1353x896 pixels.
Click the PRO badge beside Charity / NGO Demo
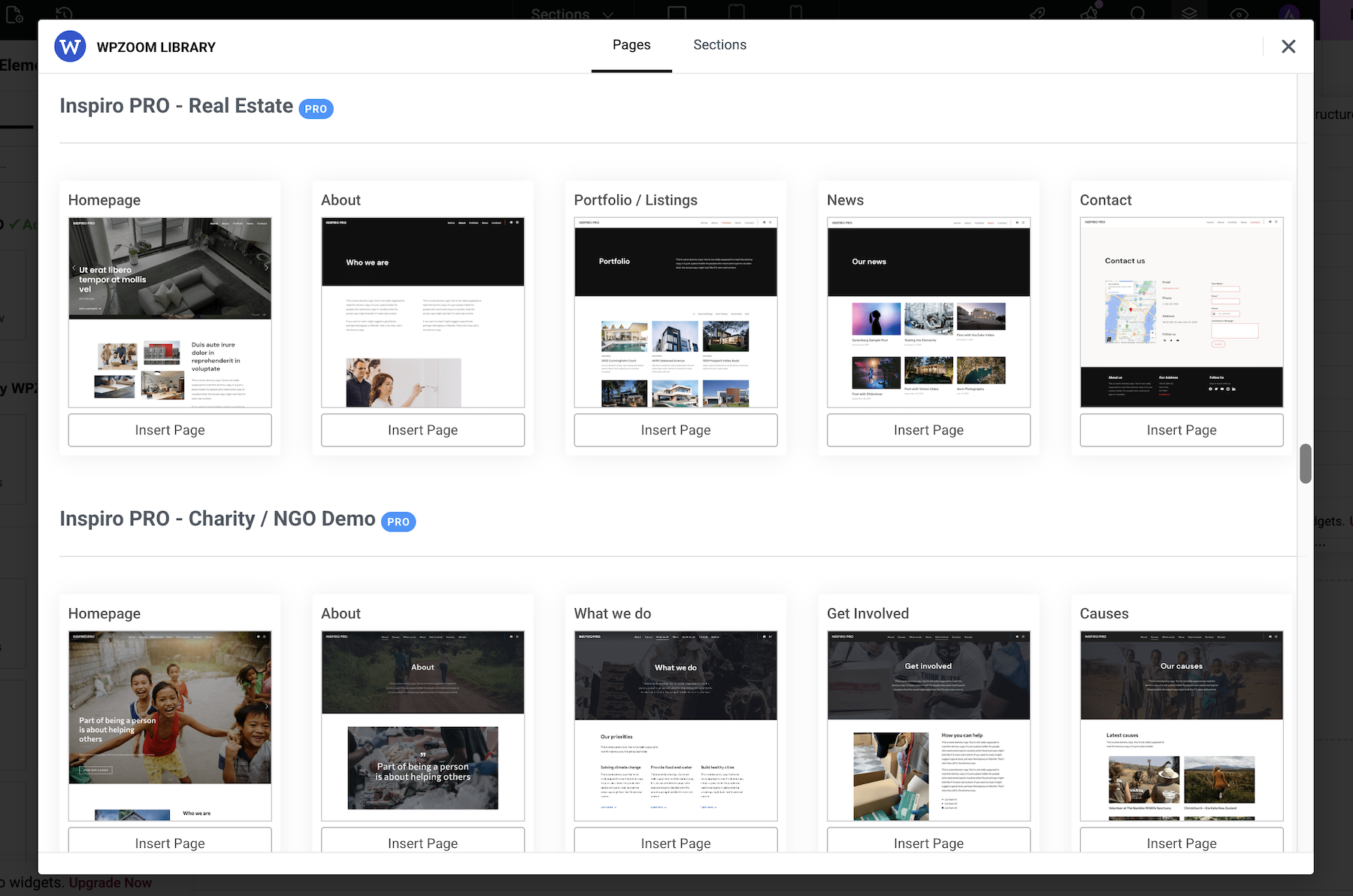coord(398,522)
